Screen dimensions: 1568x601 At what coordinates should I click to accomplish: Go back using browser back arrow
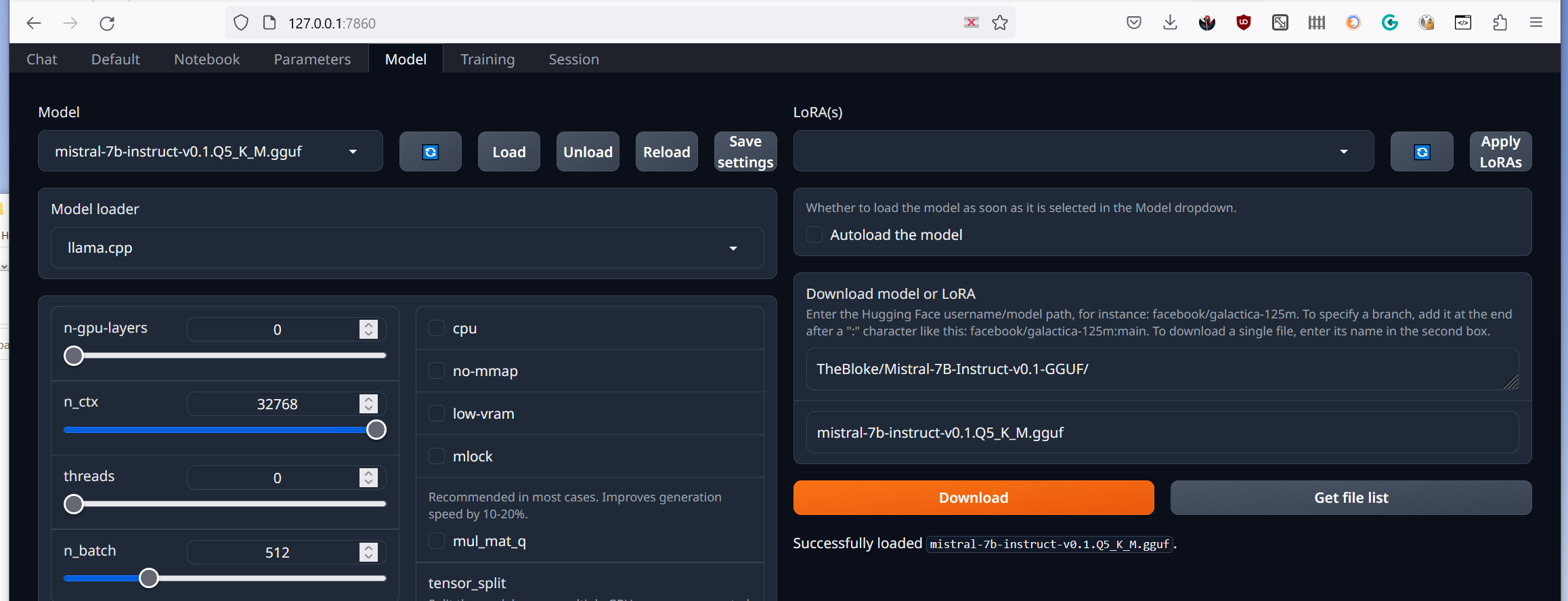(34, 23)
